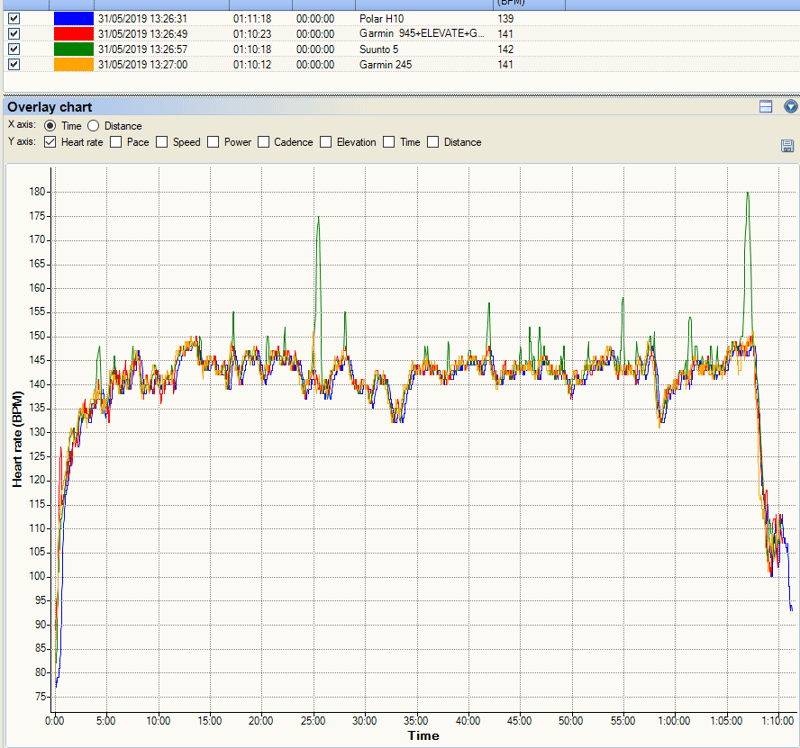Uncheck the Garmin 945+ELEVATE row checkbox
Viewport: 800px width, 748px height.
point(14,34)
